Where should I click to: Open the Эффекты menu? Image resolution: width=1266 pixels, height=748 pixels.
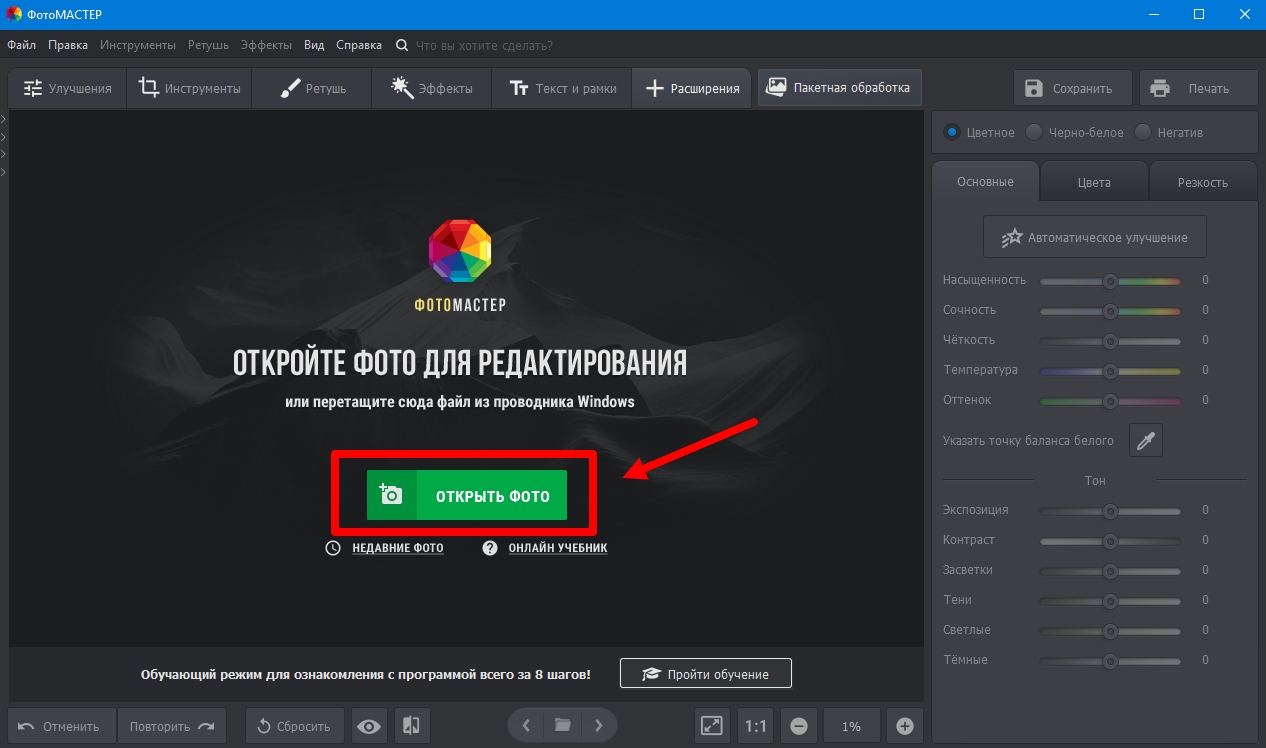pyautogui.click(x=266, y=45)
